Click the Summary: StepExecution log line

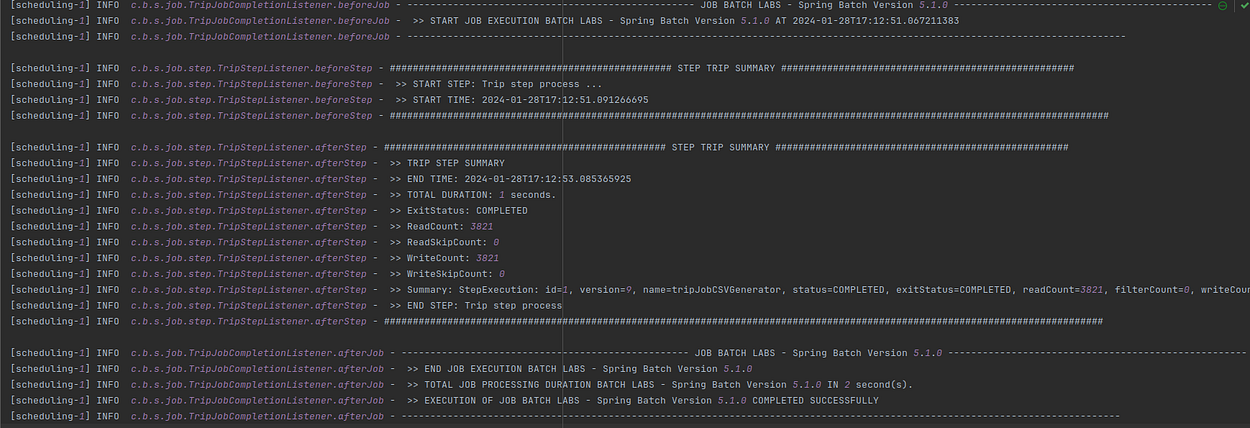(629, 290)
